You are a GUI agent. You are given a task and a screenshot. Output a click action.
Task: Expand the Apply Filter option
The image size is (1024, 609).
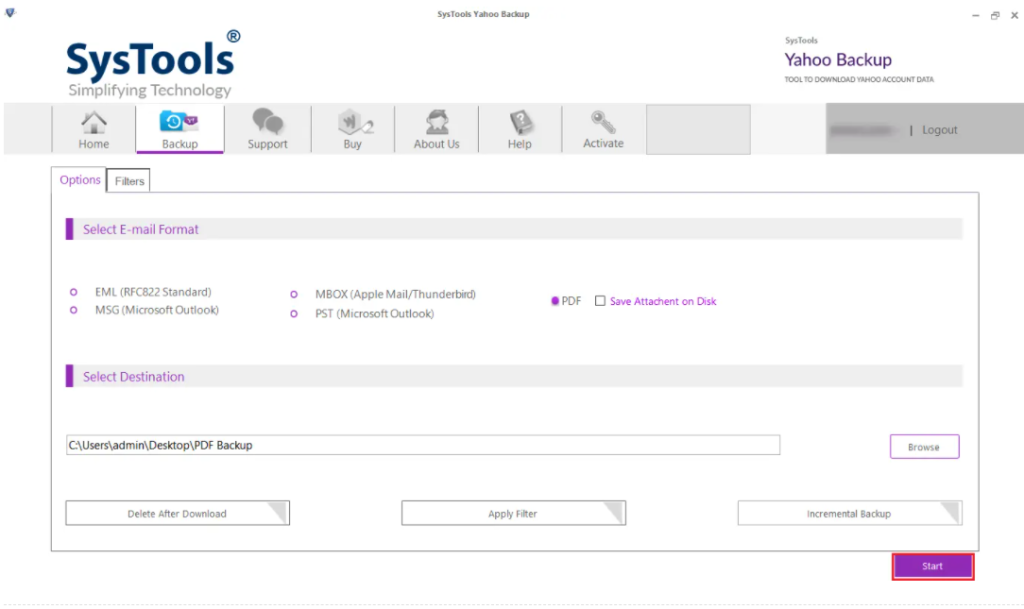(513, 513)
